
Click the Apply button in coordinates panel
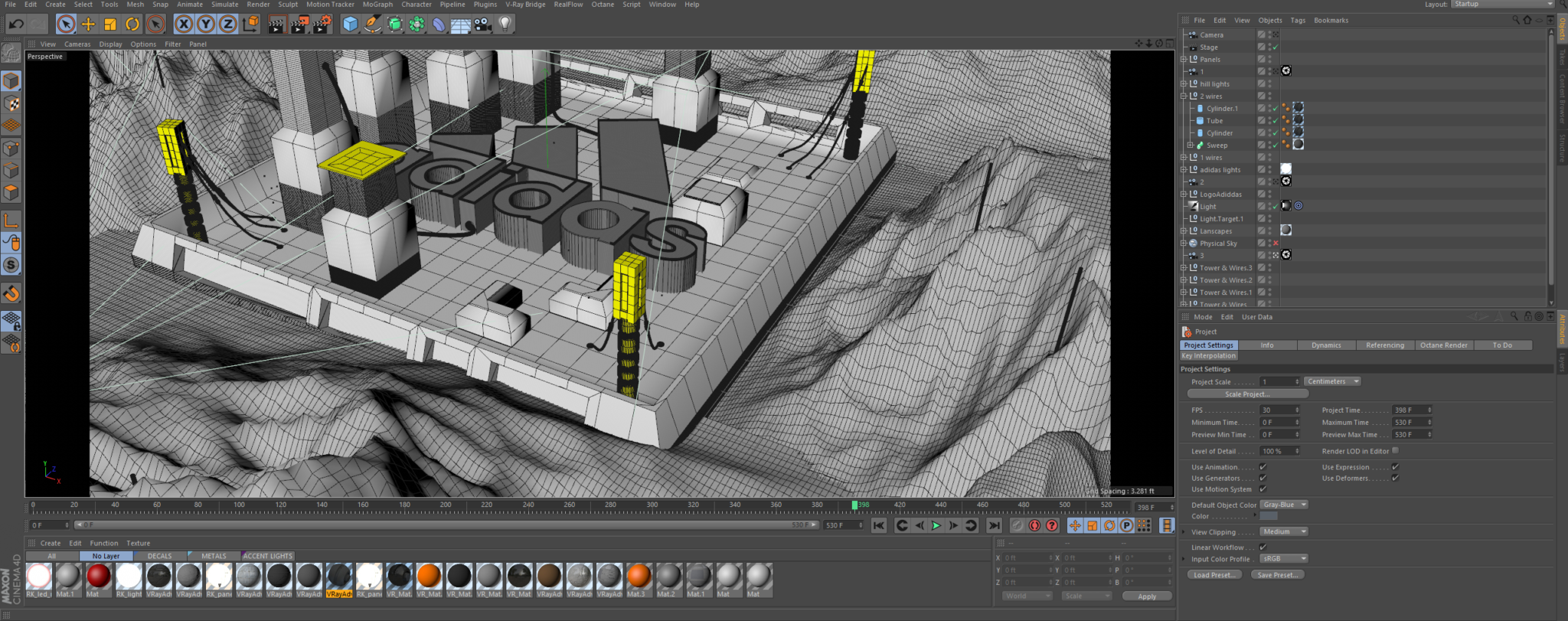[x=1147, y=596]
